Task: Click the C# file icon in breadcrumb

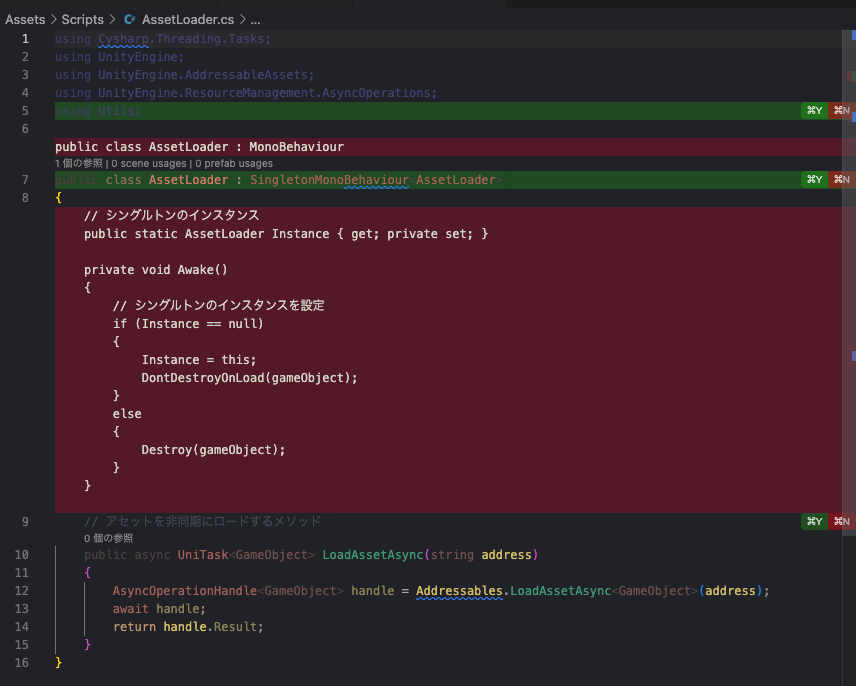Action: pyautogui.click(x=129, y=20)
